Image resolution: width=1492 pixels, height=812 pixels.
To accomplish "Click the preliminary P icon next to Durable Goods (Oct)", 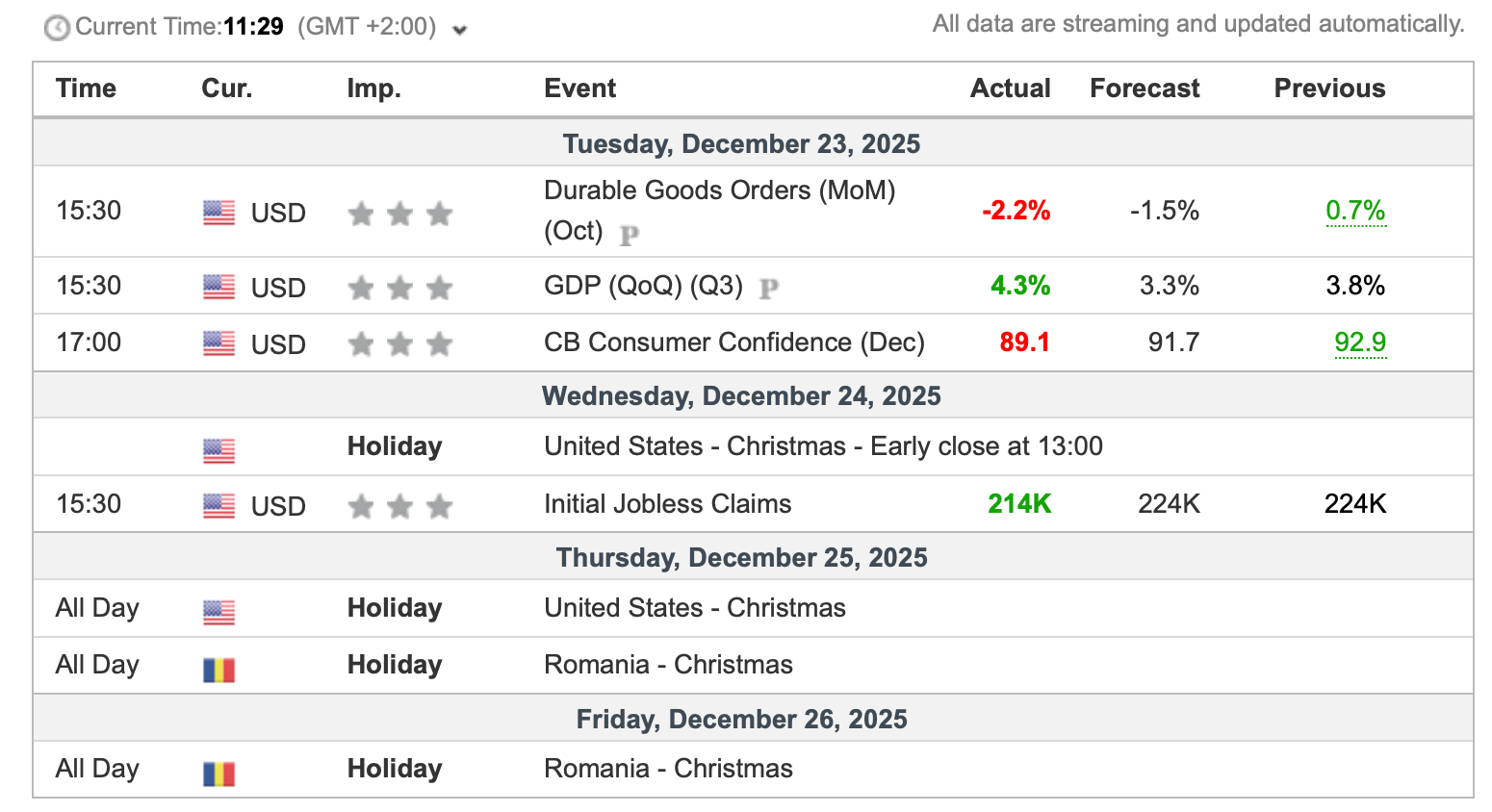I will [x=630, y=234].
